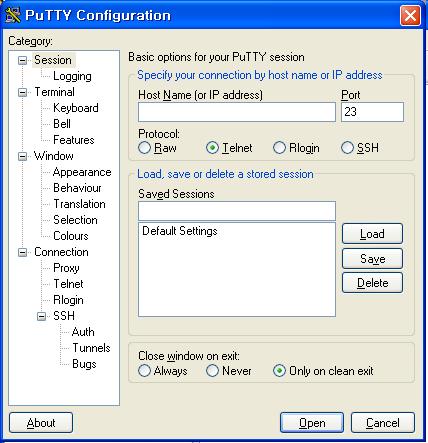Click the Cancel button
Image resolution: width=428 pixels, height=443 pixels.
click(x=383, y=423)
